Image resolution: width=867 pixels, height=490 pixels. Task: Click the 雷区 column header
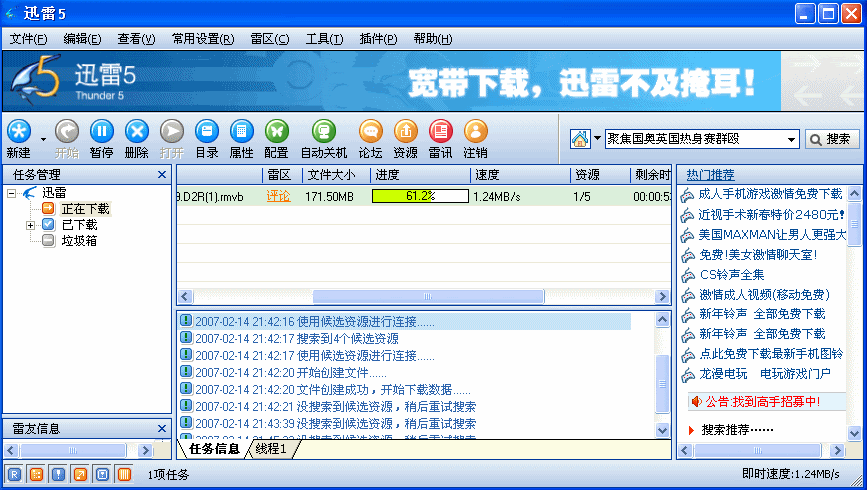(283, 175)
